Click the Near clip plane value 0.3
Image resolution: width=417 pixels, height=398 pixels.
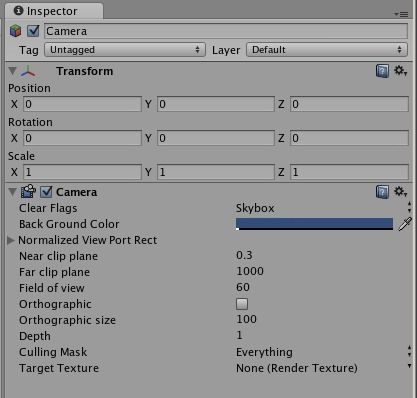(244, 255)
